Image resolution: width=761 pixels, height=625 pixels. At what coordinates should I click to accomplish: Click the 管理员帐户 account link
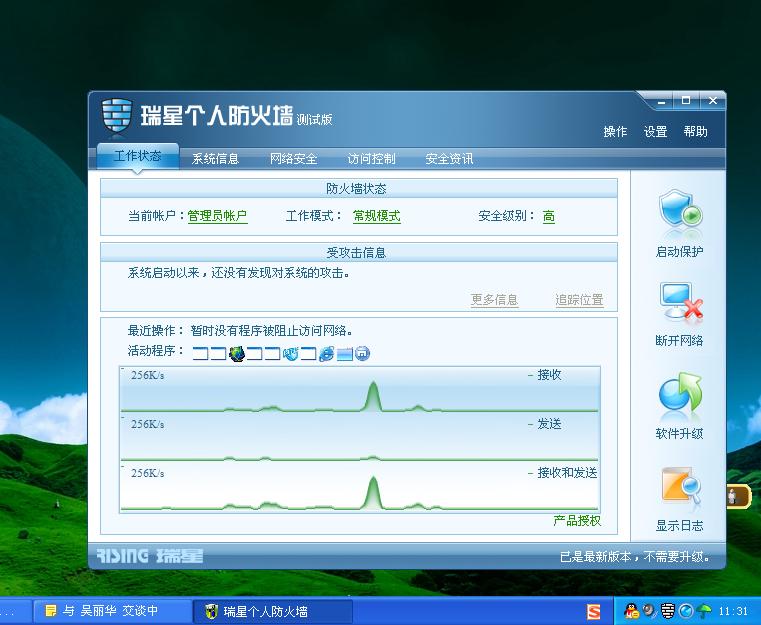point(217,216)
